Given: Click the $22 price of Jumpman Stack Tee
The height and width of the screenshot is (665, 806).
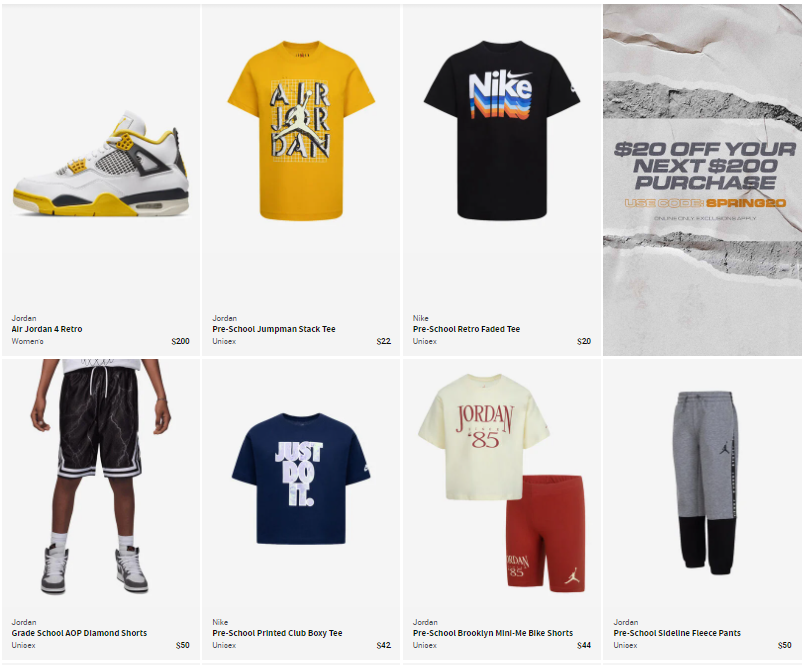Looking at the screenshot, I should tap(383, 341).
